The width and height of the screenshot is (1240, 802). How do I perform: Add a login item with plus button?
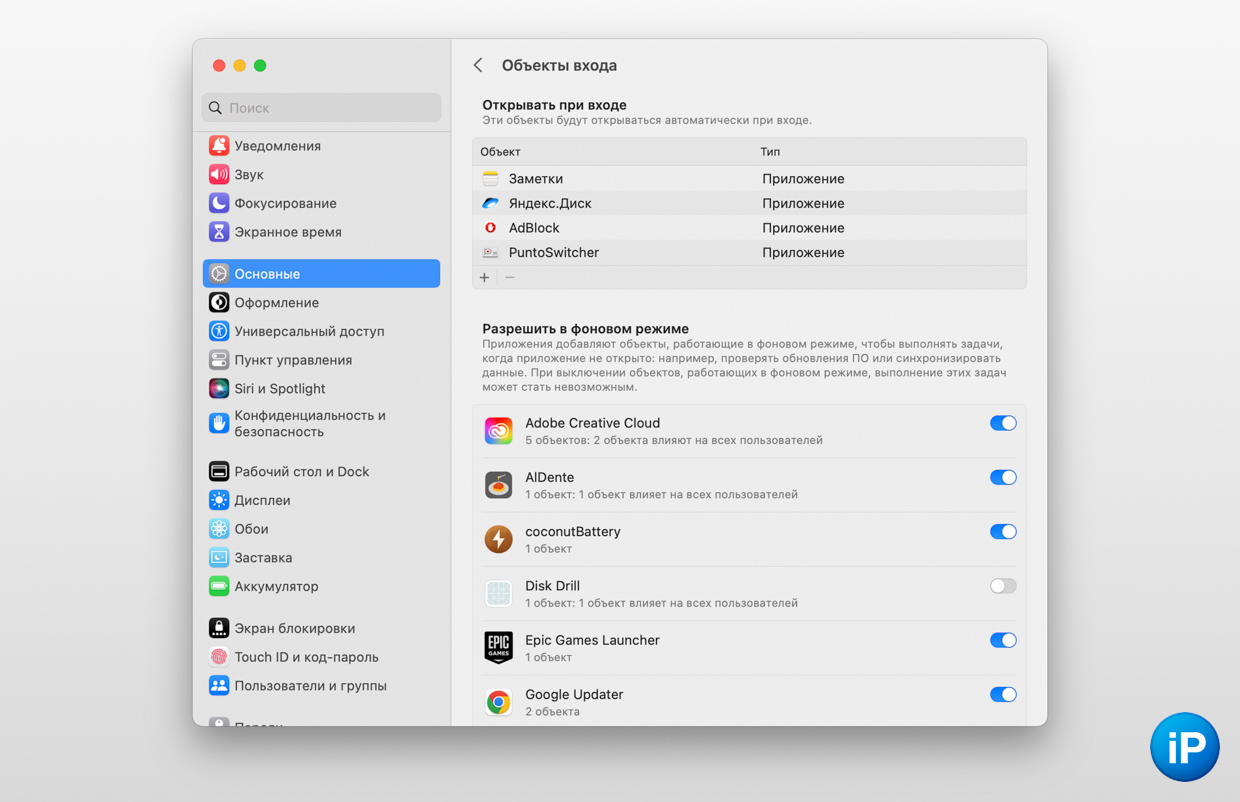click(x=485, y=277)
